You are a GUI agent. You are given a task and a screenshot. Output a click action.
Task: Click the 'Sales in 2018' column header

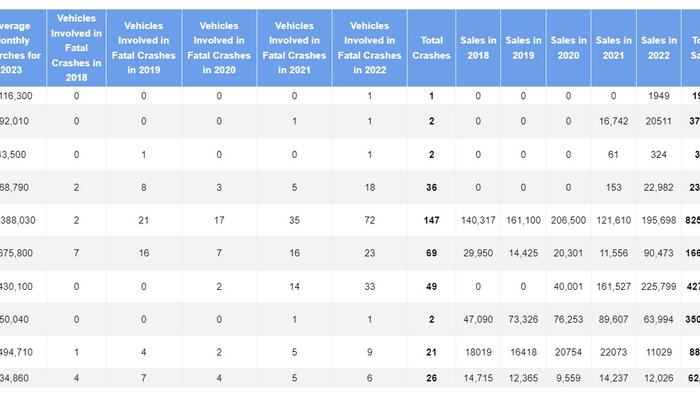[478, 48]
